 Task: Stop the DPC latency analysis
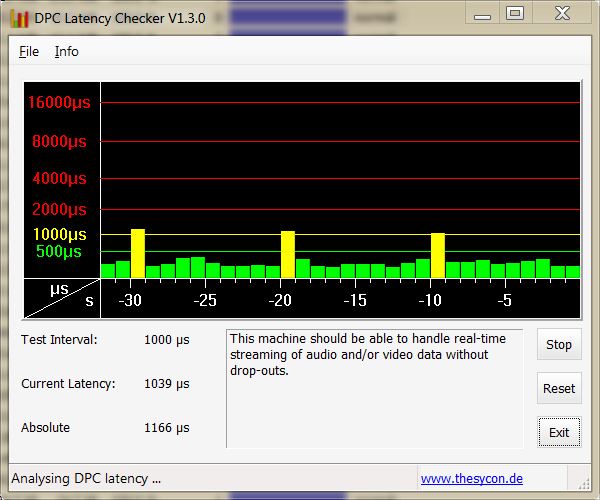click(559, 344)
